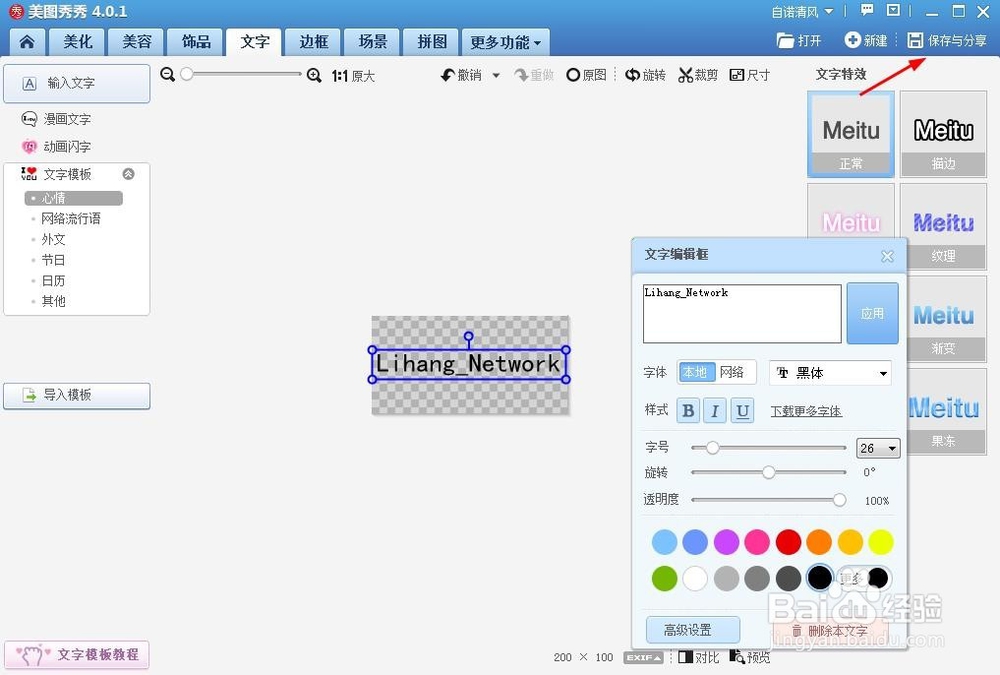Switch to the 美容 tab

(136, 42)
